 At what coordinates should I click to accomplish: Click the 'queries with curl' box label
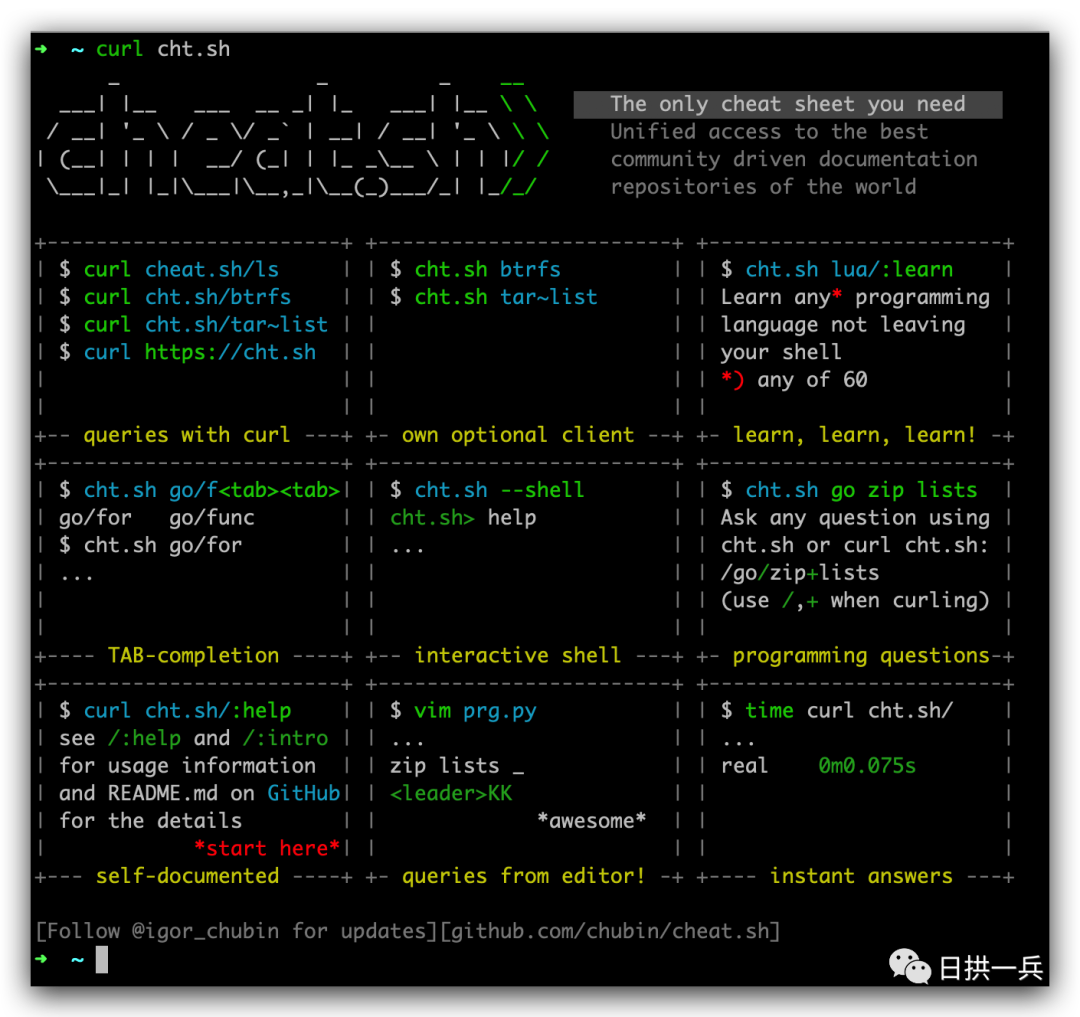(187, 435)
